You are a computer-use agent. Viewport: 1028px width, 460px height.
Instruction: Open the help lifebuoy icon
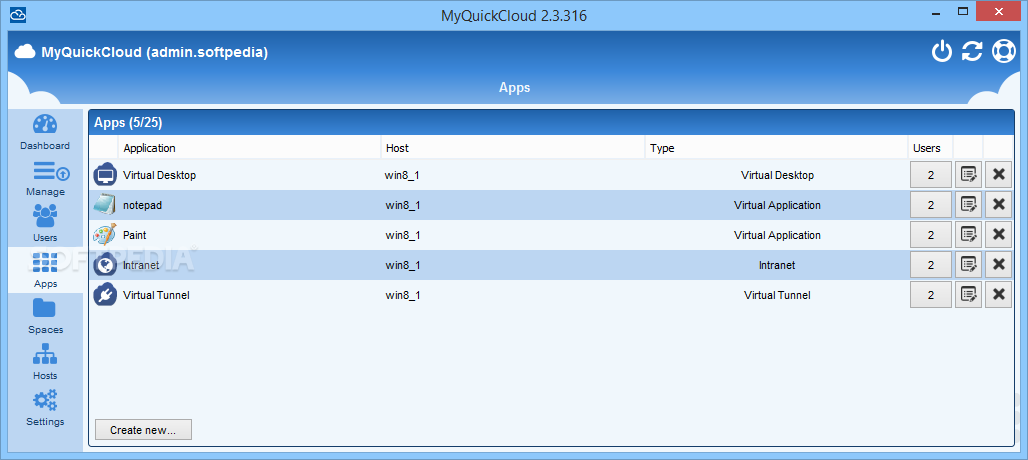pos(1003,51)
